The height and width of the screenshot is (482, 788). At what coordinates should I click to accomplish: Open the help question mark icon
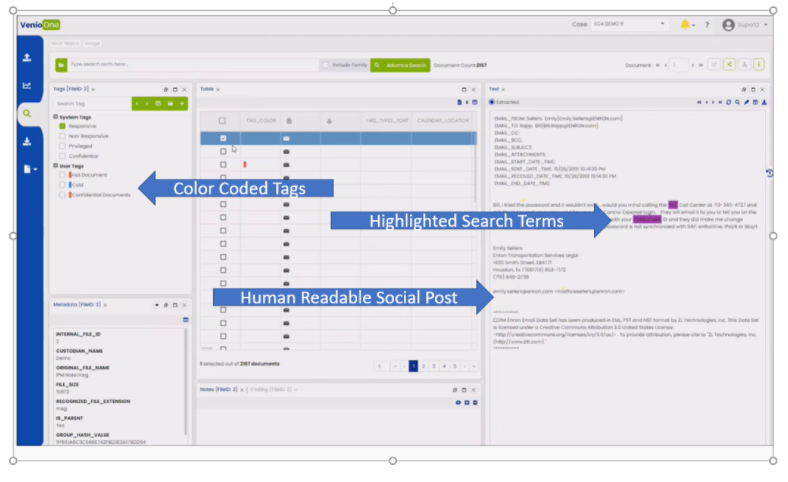pyautogui.click(x=707, y=24)
